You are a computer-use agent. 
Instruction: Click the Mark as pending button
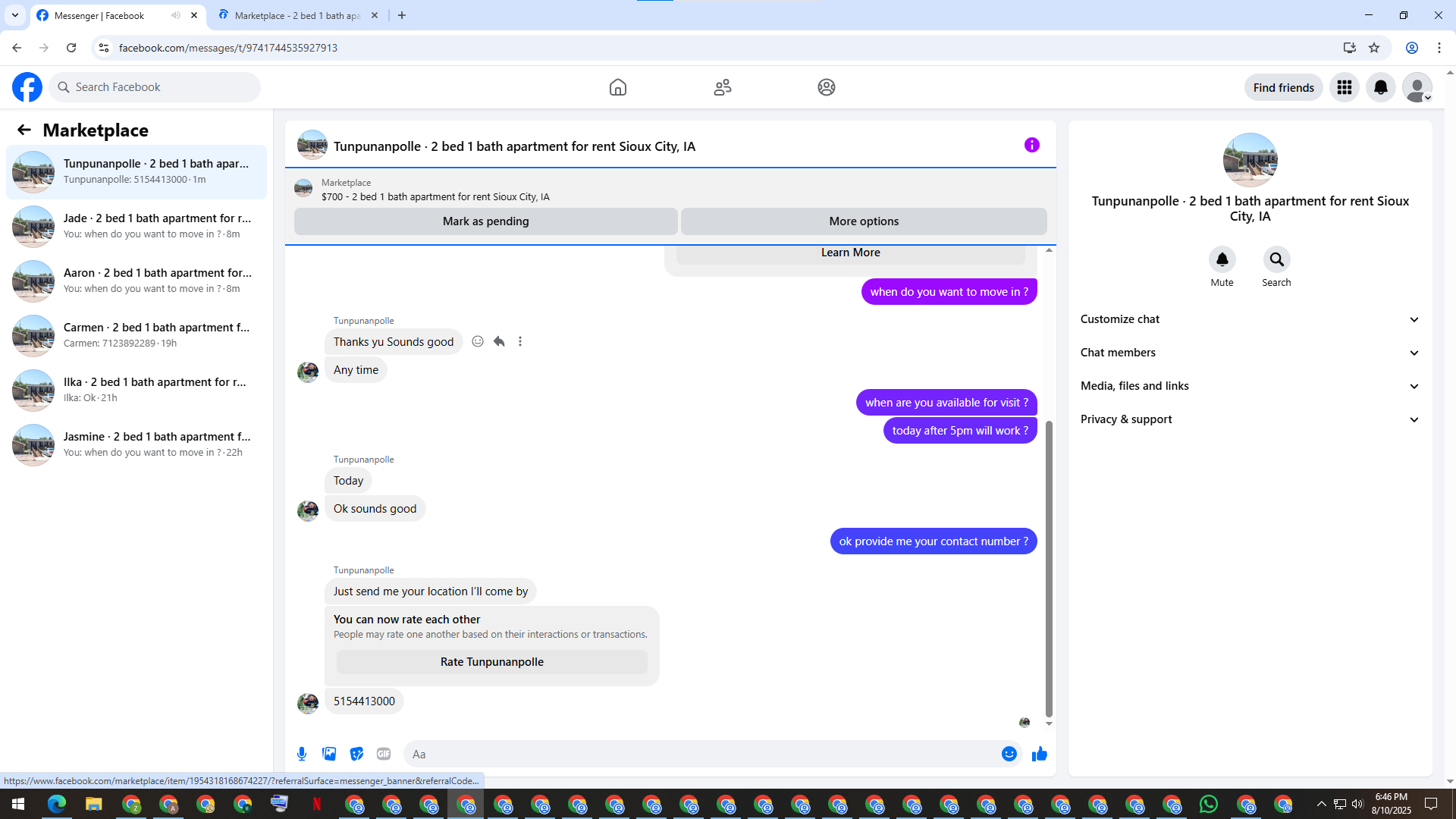(485, 221)
